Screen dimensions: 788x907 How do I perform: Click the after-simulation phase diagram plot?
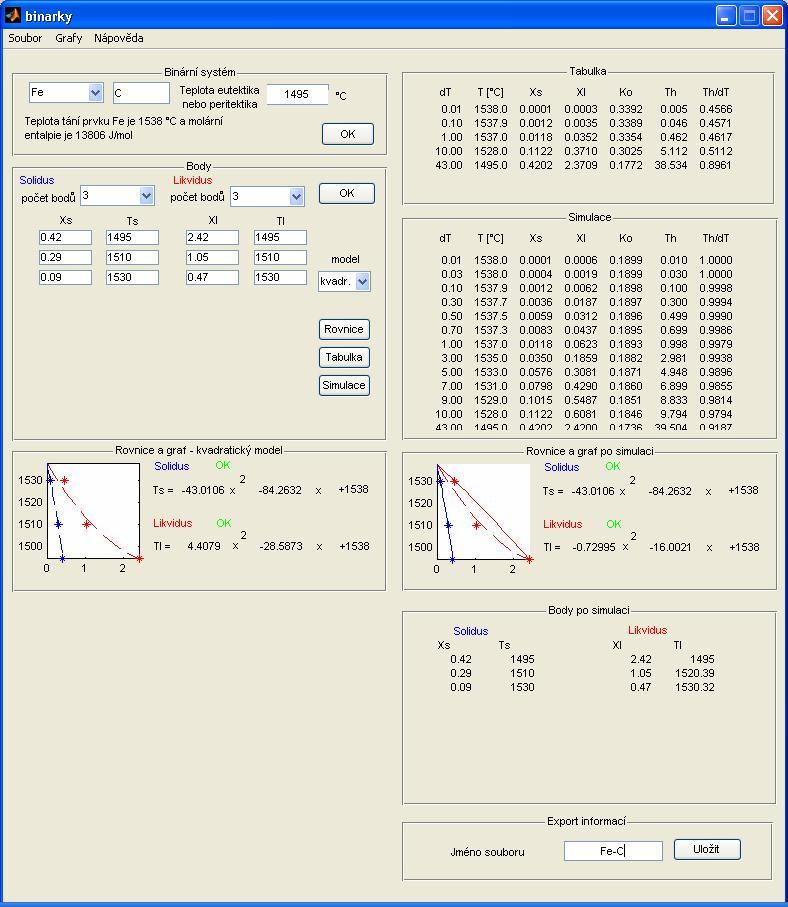483,512
